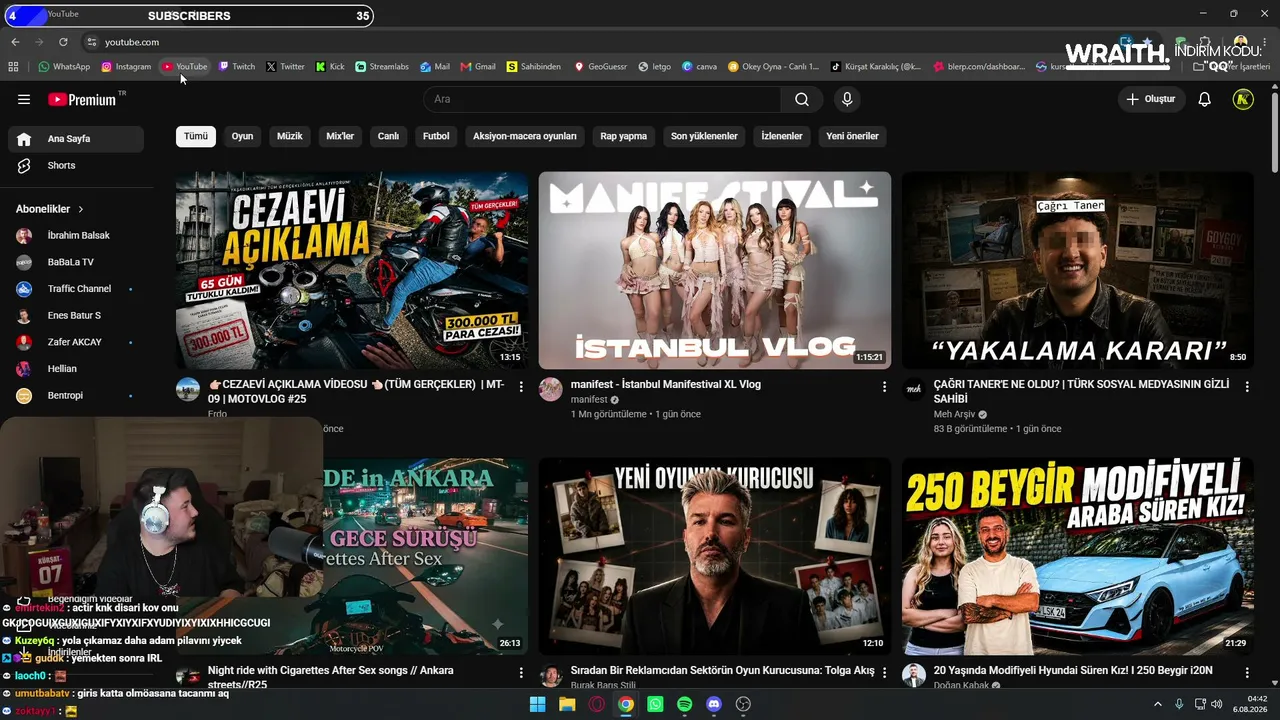Open Discord from the taskbar
This screenshot has width=1280, height=720.
(x=714, y=704)
